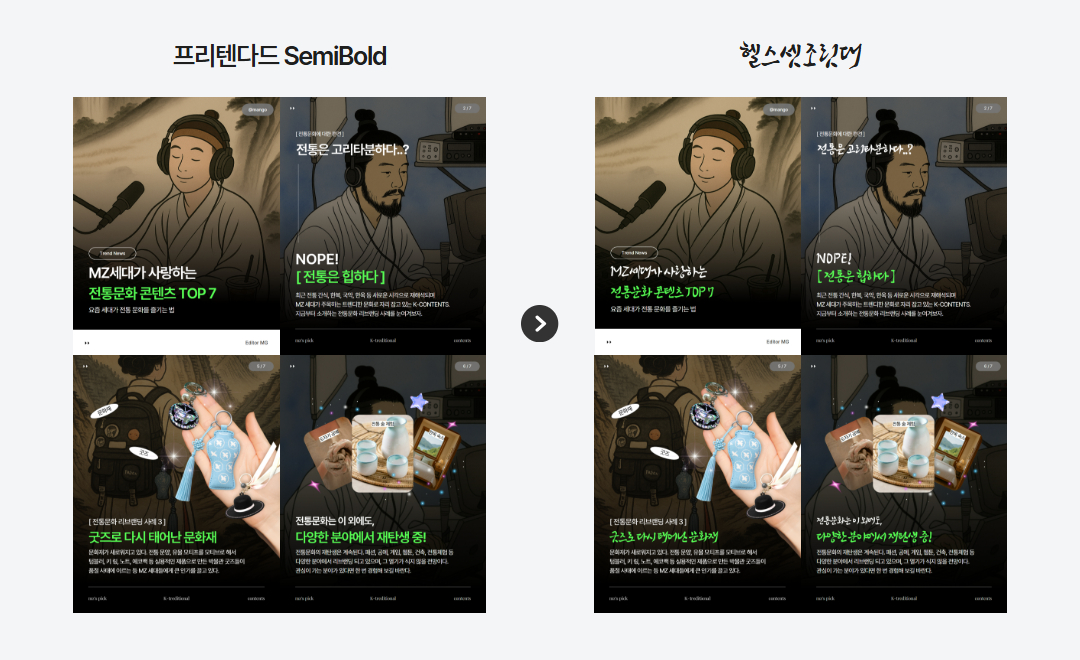Click the Trend News pill in the Pretendard cover card
The image size is (1080, 660).
click(x=112, y=253)
